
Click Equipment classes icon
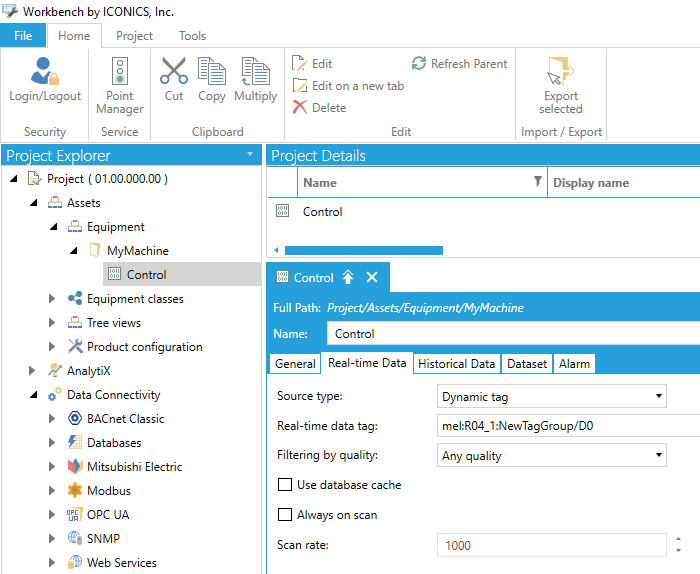[75, 299]
